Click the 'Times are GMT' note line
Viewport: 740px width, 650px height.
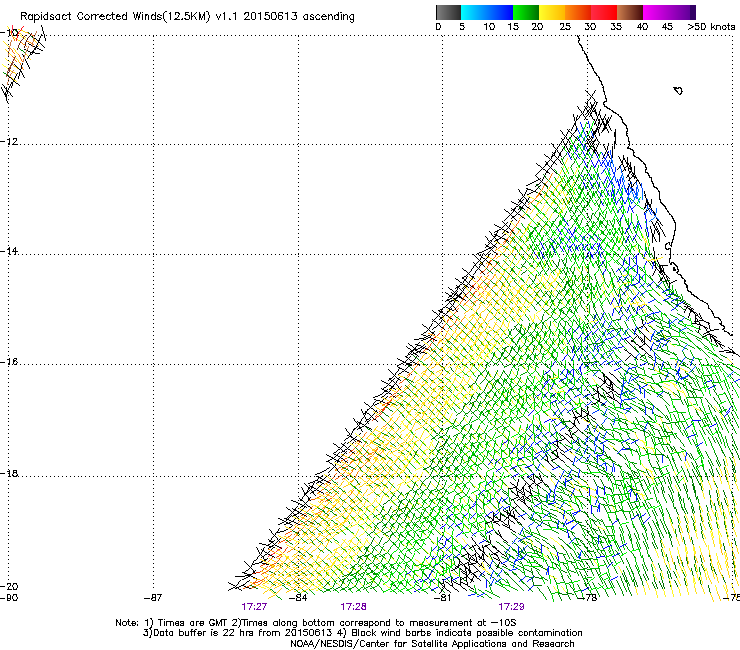coord(316,623)
